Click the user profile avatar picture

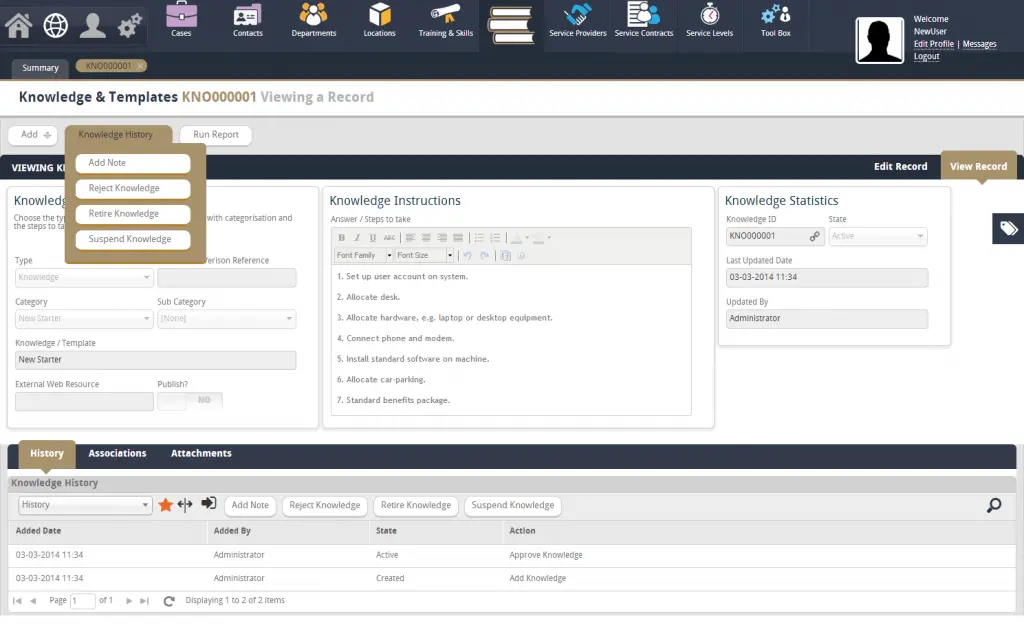click(880, 40)
